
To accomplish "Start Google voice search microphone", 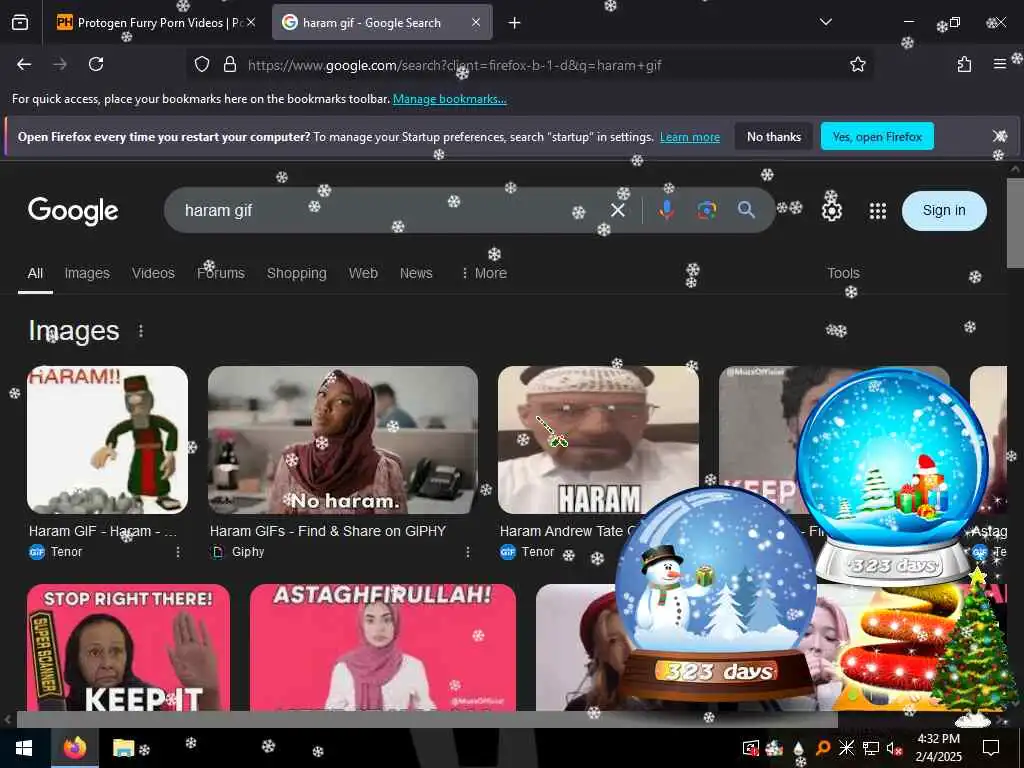I will [666, 210].
